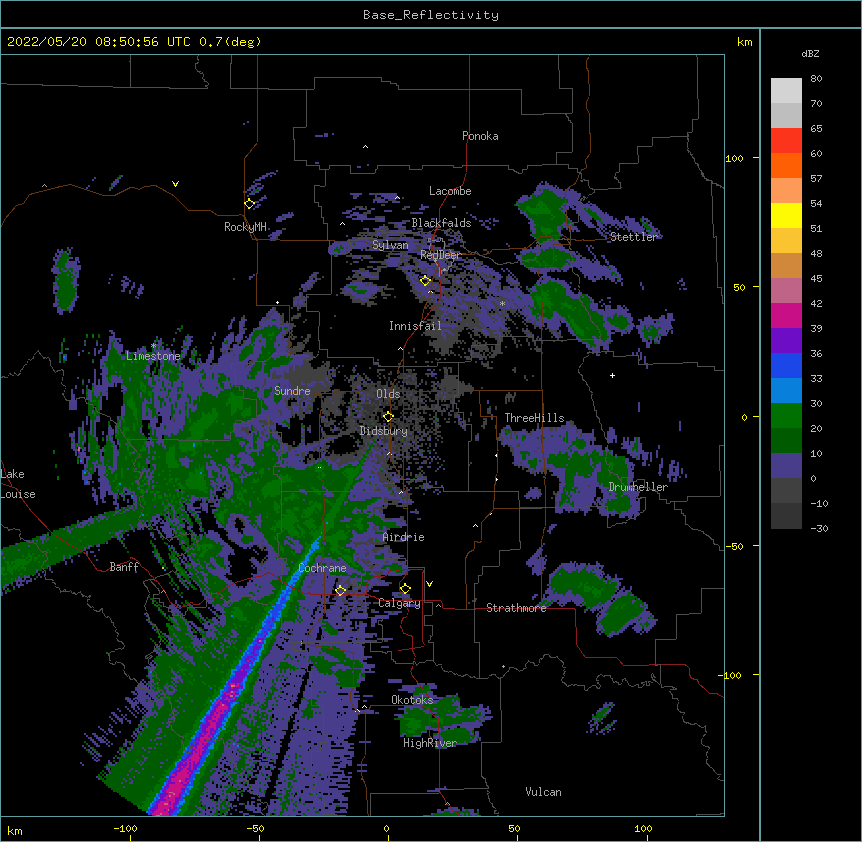
Task: Select the Strathmore label
Action: (516, 608)
